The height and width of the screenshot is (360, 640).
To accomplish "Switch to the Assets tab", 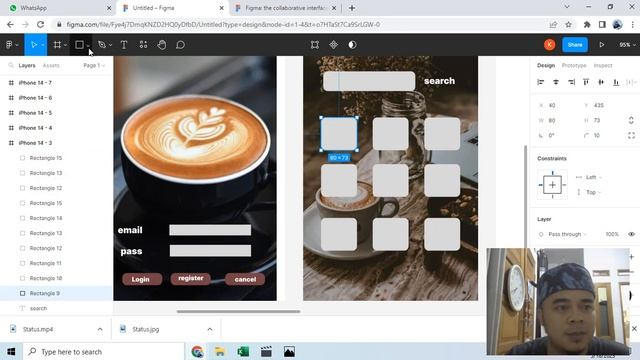I will [51, 65].
